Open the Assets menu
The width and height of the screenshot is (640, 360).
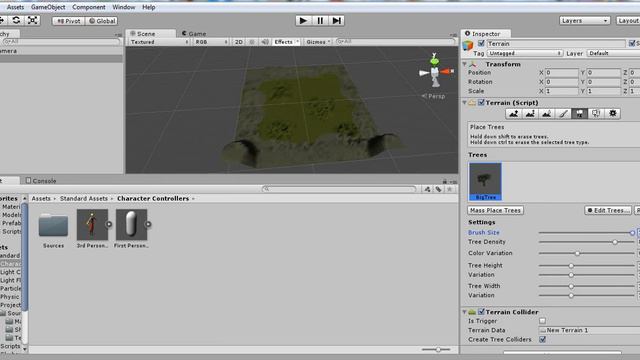point(16,7)
